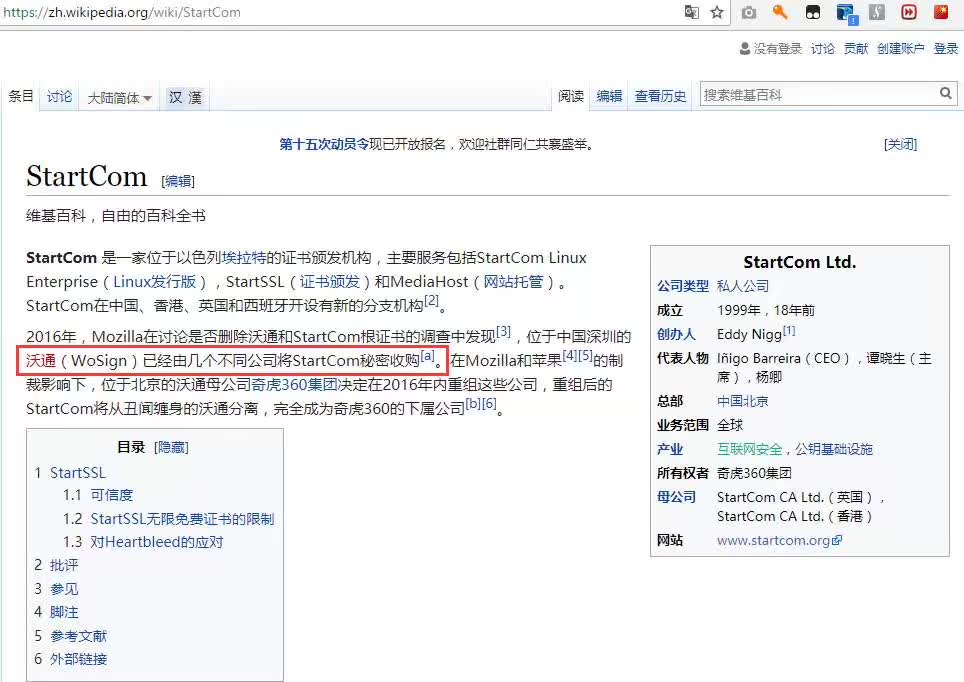Screen dimensions: 964x682
Task: Hide the table of contents via 隐藏
Action: [x=172, y=447]
